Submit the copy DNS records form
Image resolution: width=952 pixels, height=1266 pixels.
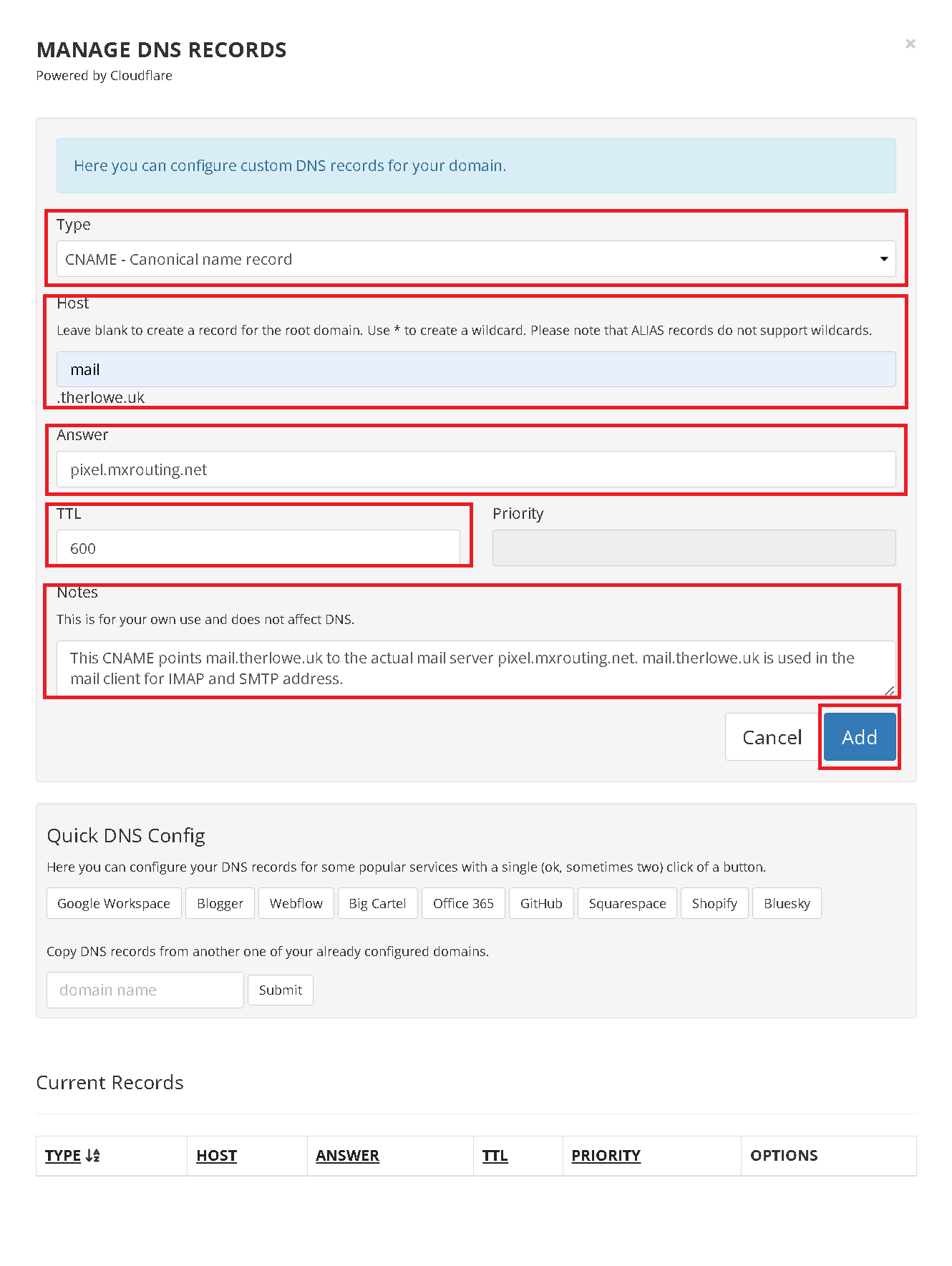[x=281, y=990]
